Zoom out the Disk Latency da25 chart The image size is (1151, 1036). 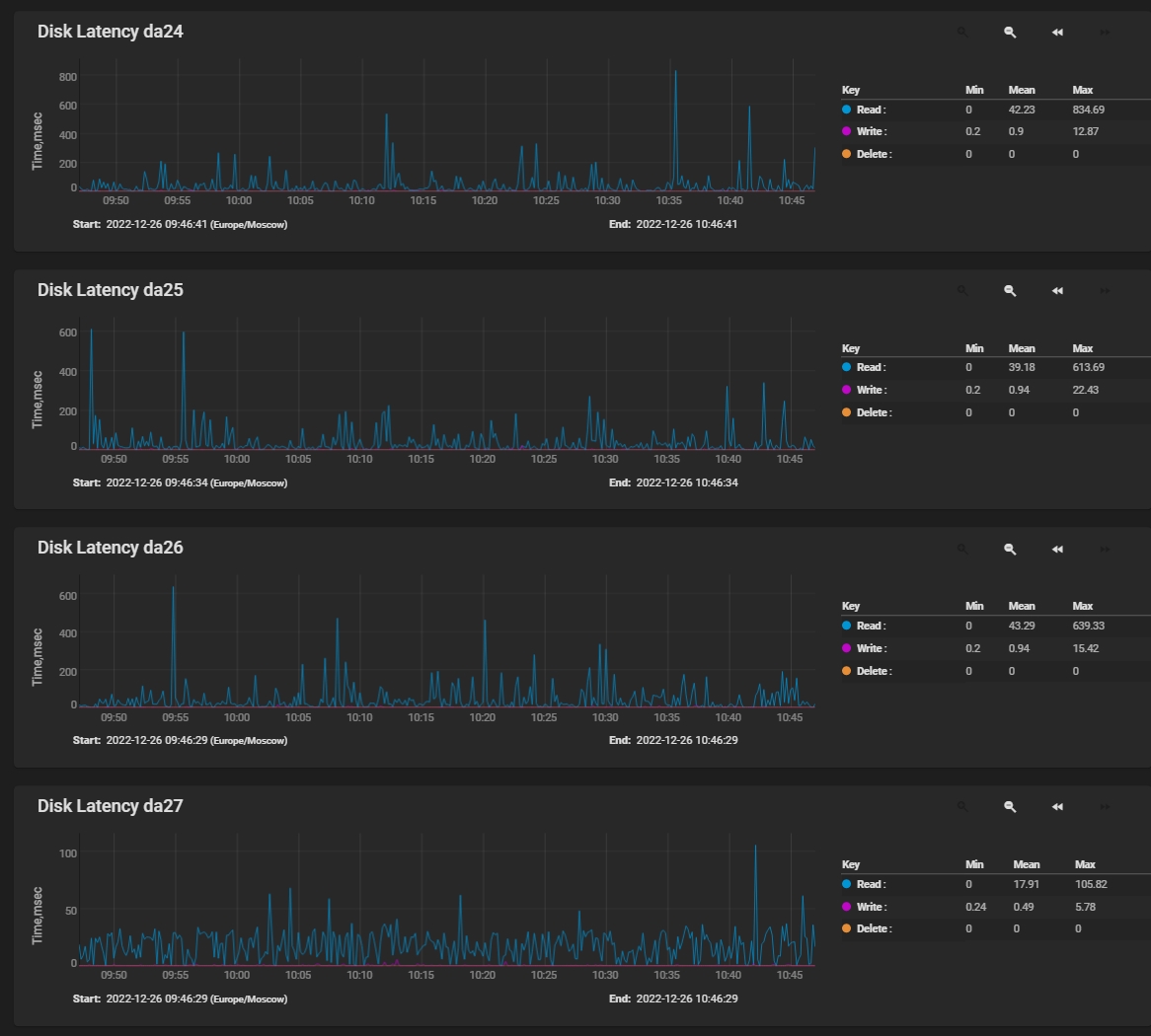tap(1010, 291)
